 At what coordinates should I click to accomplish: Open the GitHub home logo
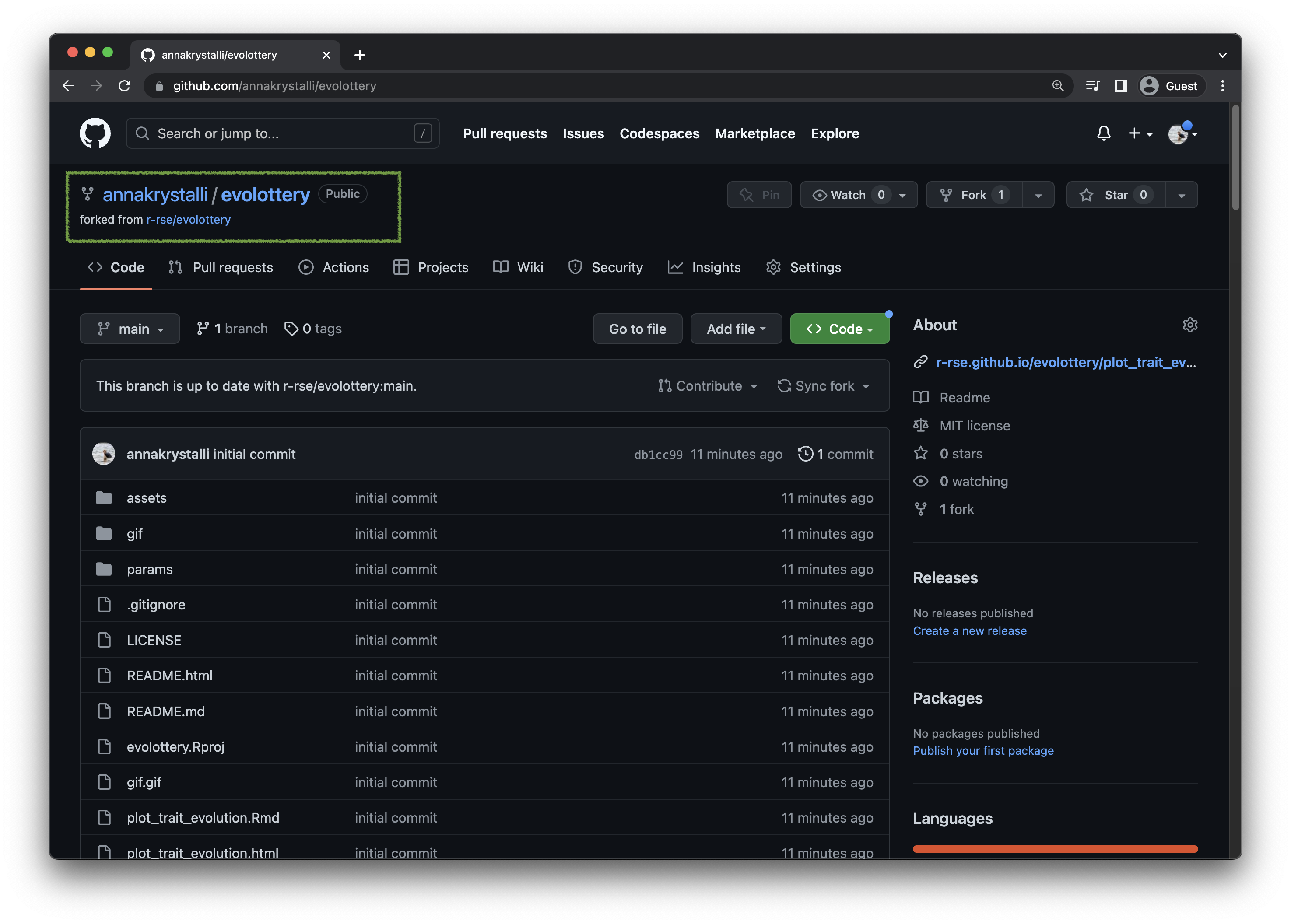click(95, 133)
